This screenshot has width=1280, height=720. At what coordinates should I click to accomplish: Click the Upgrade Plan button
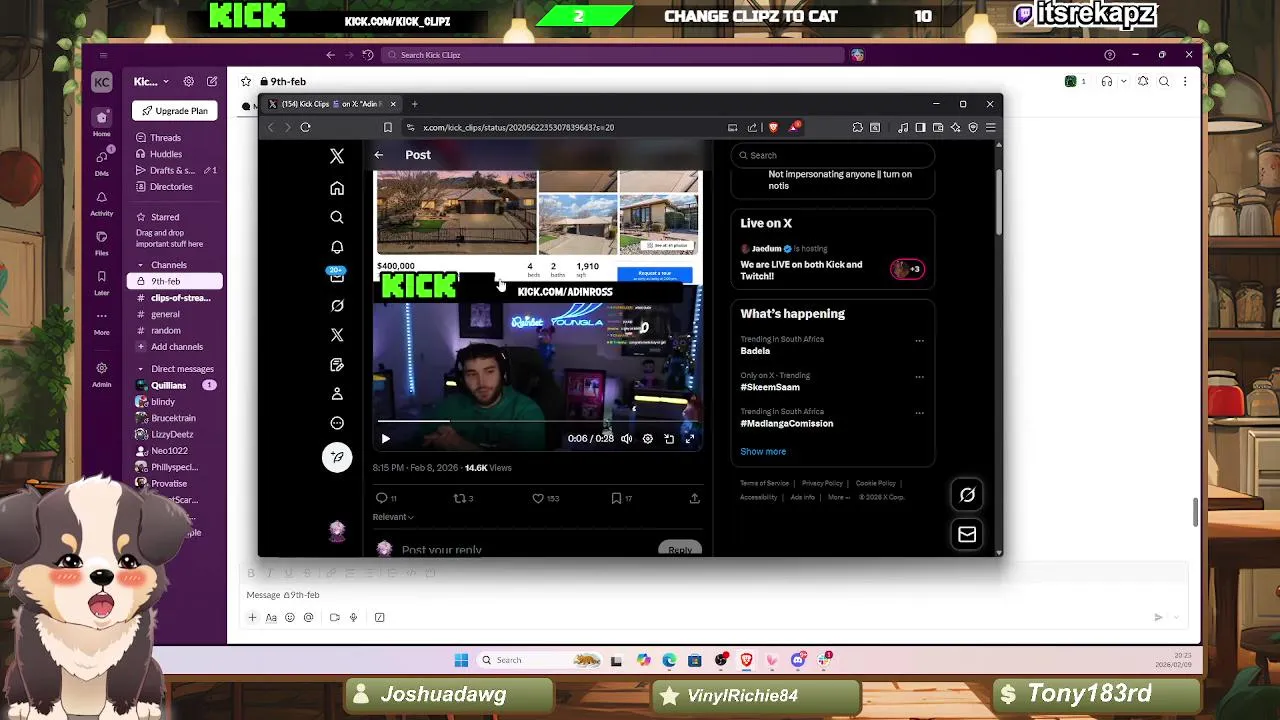coord(175,111)
